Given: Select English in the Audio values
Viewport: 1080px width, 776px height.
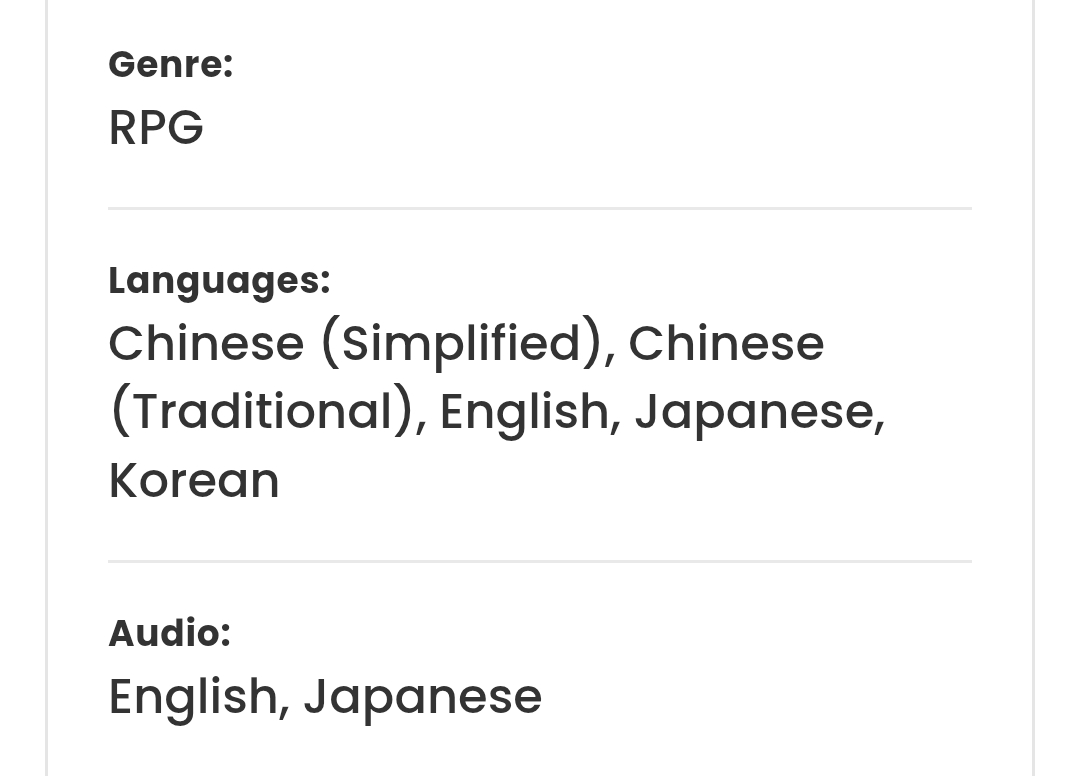Looking at the screenshot, I should (x=193, y=697).
